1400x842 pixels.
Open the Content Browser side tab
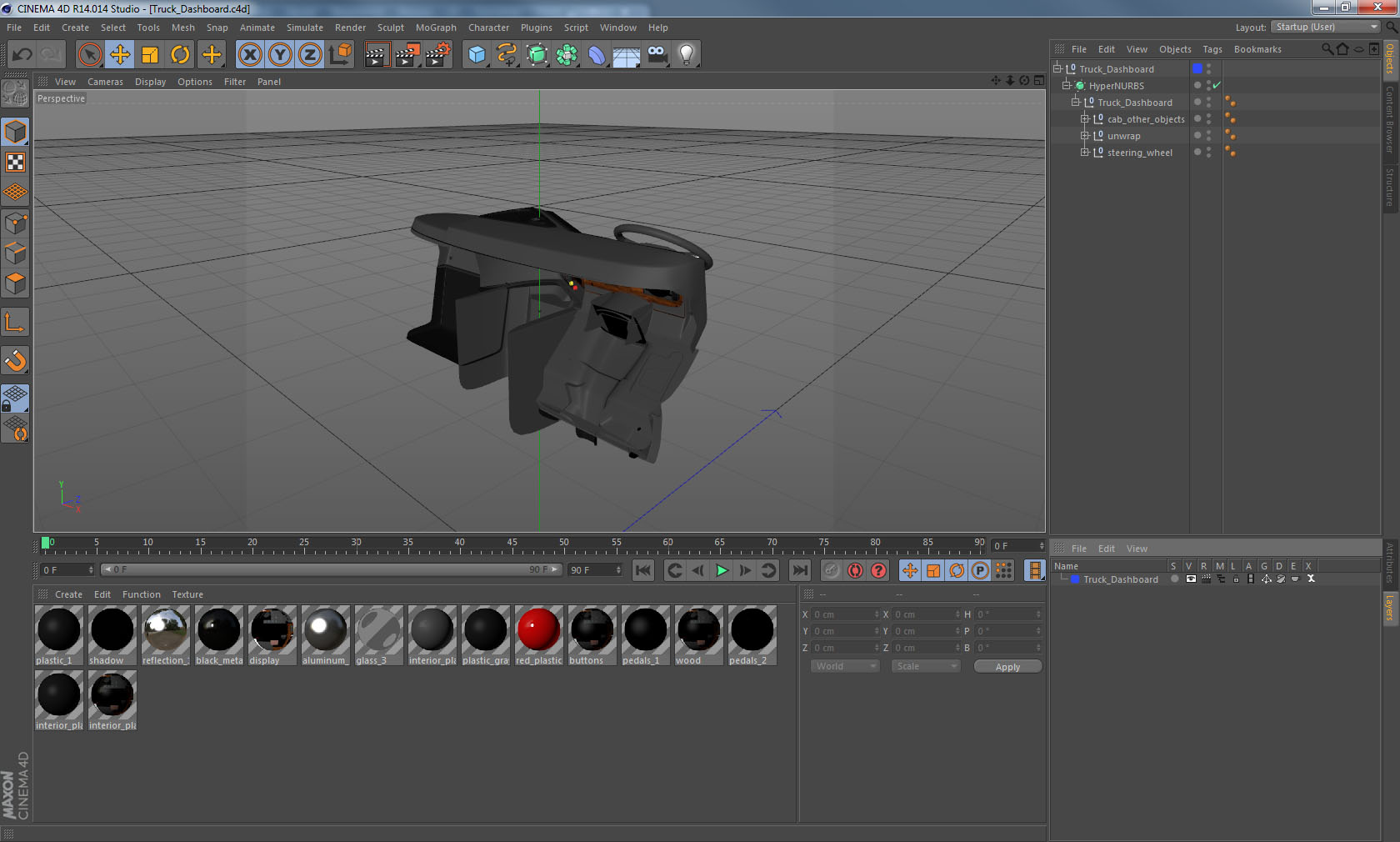point(1390,119)
